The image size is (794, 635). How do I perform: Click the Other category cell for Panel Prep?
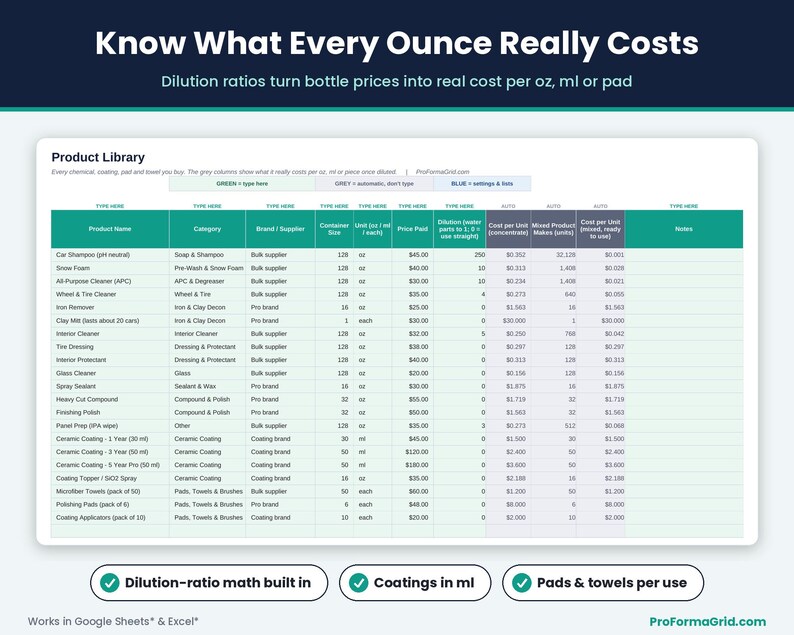coord(207,426)
